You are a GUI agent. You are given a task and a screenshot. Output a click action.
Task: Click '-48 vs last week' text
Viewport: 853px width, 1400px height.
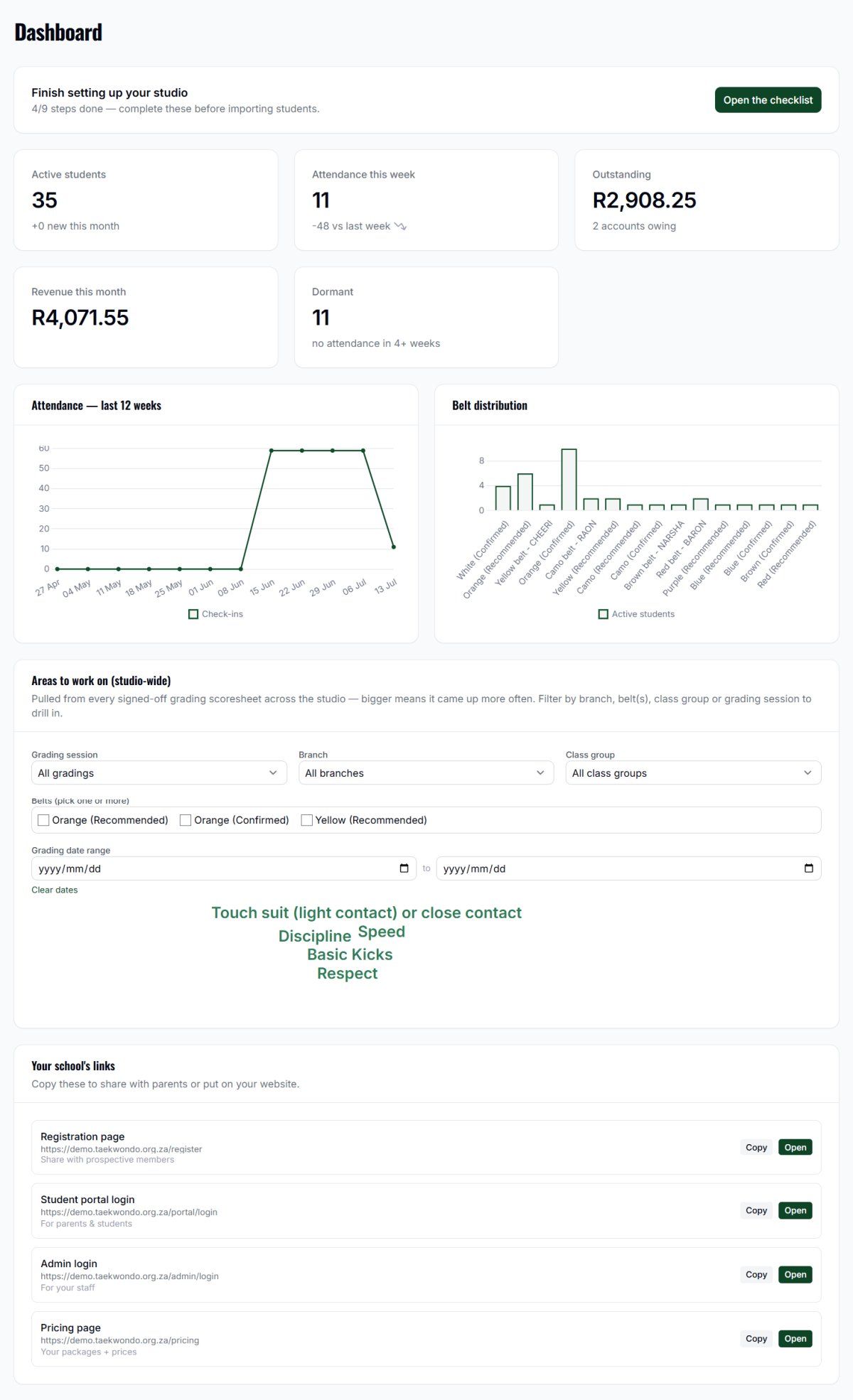click(x=351, y=226)
